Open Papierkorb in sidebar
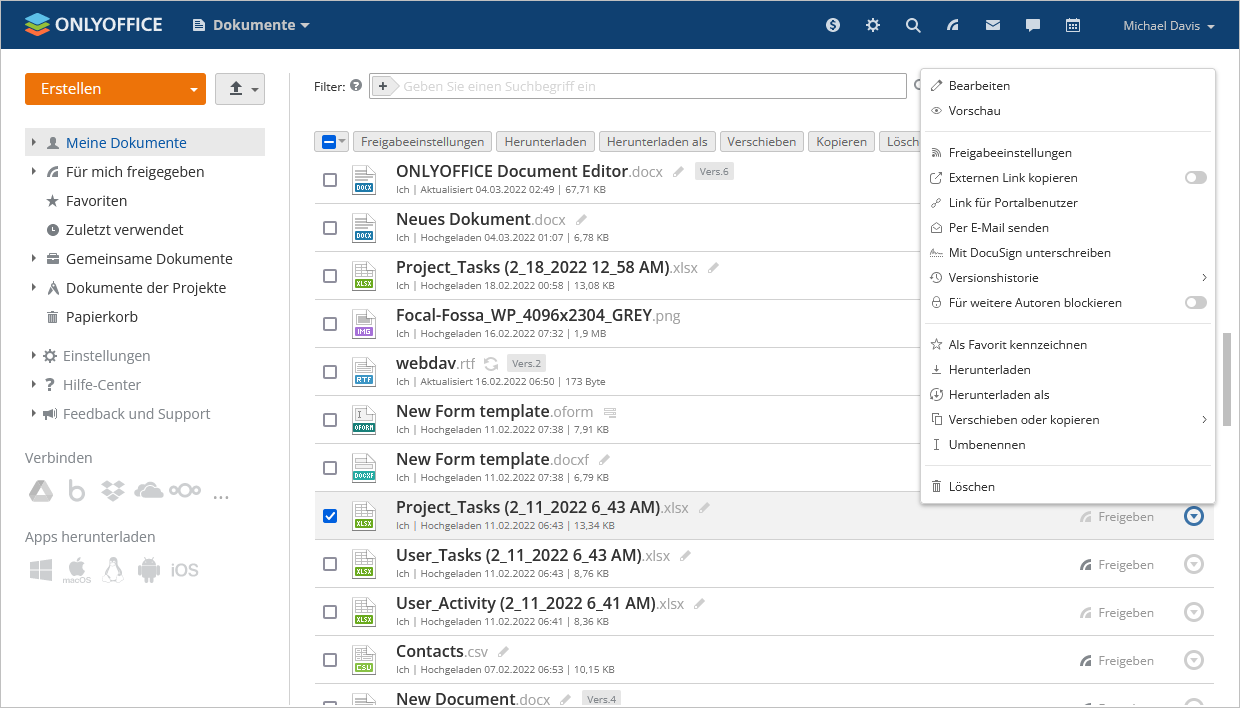This screenshot has width=1240, height=708. click(102, 317)
